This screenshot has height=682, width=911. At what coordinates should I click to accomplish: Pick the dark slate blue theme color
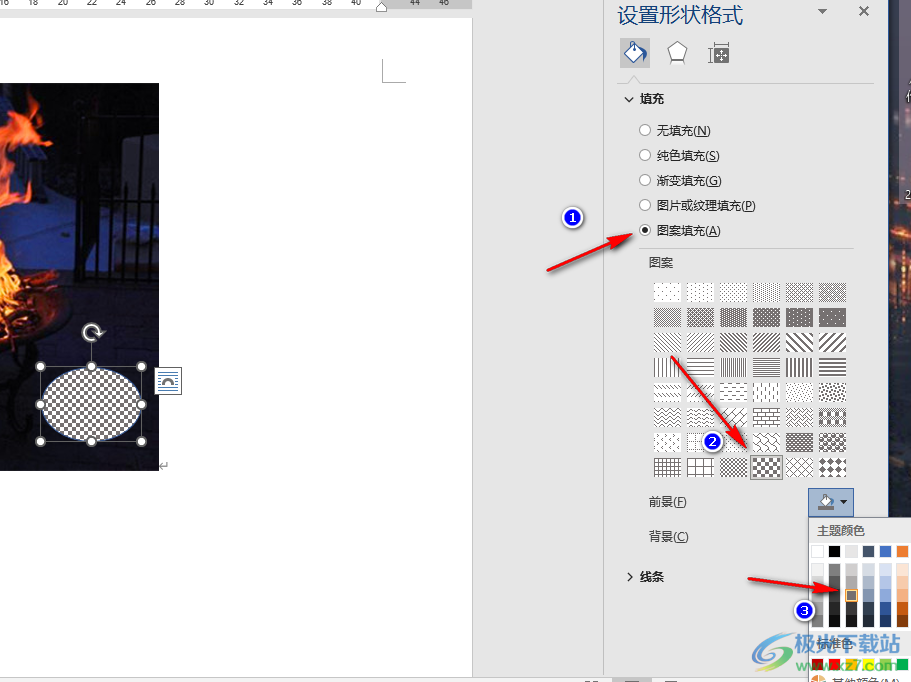[868, 551]
